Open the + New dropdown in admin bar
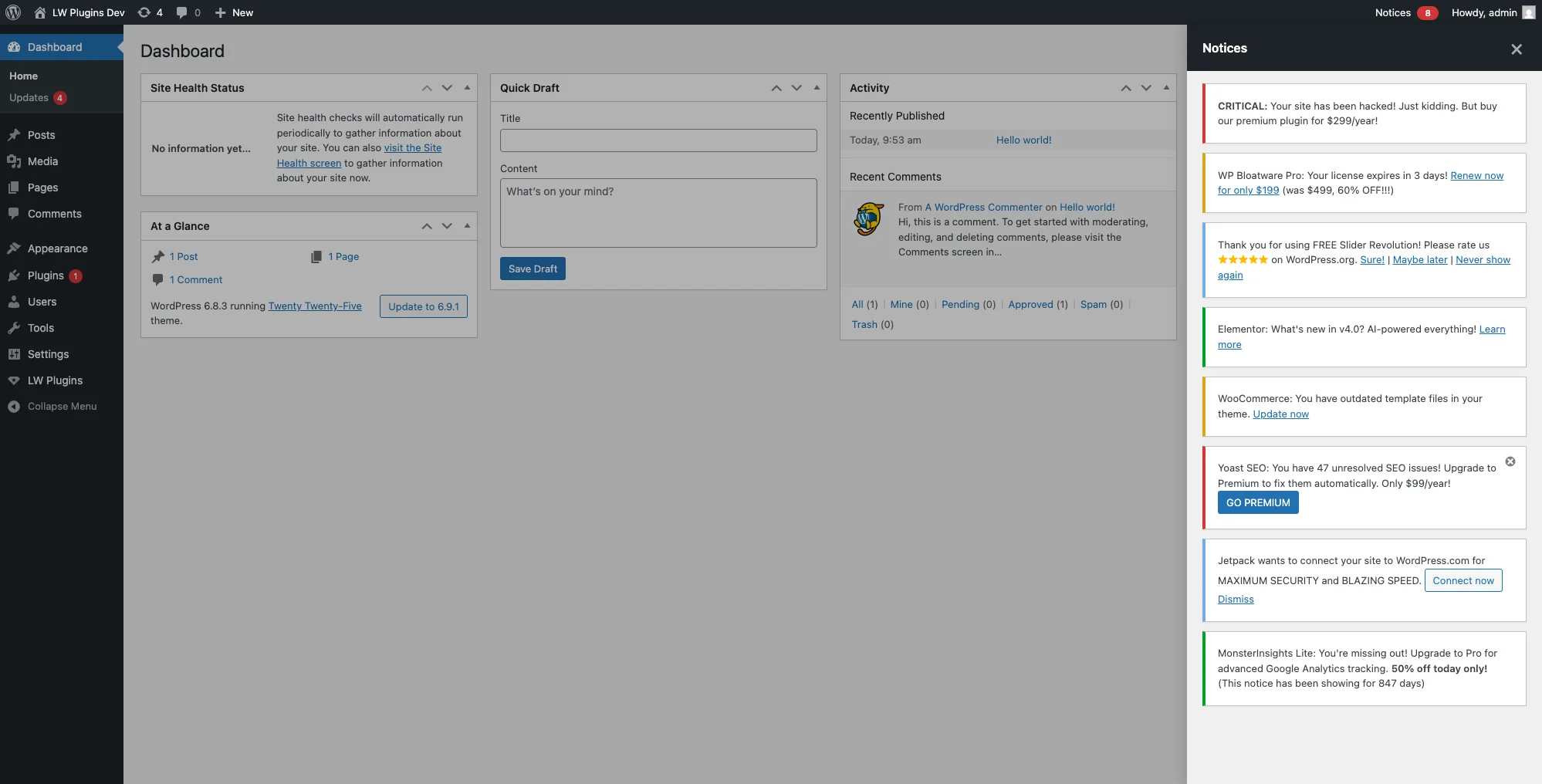 tap(234, 12)
